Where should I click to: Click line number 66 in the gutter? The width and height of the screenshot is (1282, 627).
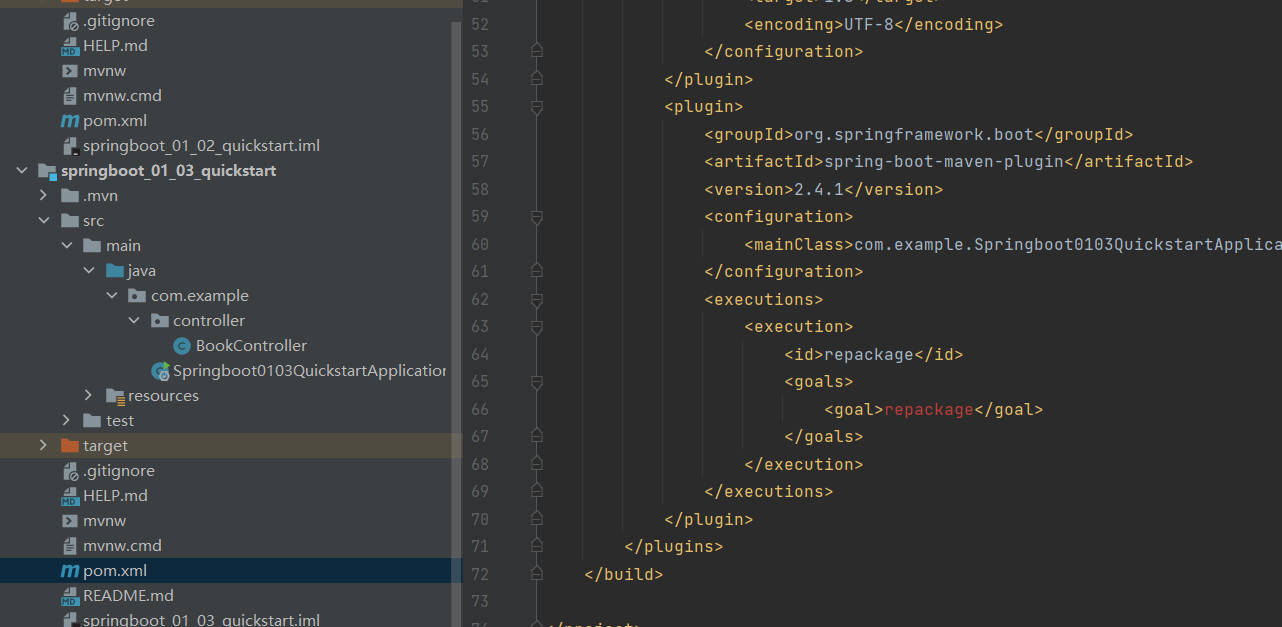[479, 409]
